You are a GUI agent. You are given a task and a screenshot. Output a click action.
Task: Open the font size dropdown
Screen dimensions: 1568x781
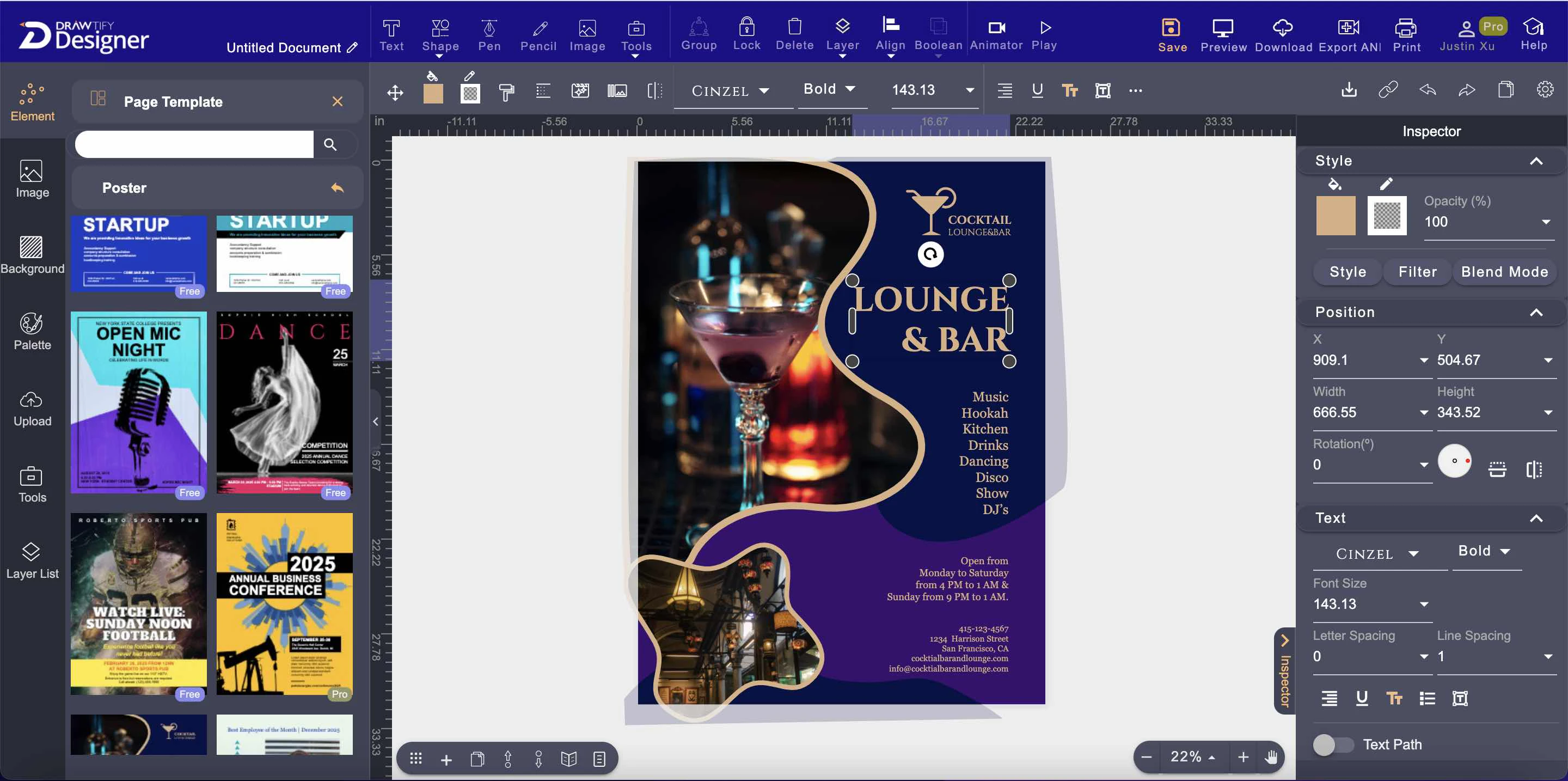point(1423,604)
